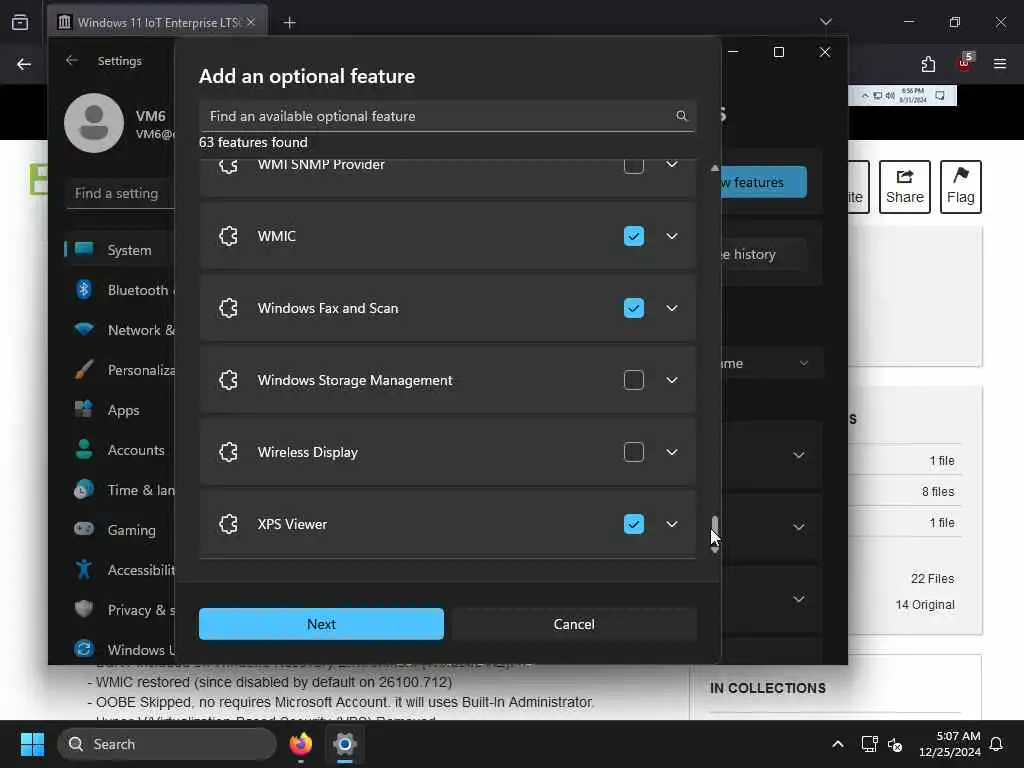Open the Settings app from the taskbar

click(345, 744)
